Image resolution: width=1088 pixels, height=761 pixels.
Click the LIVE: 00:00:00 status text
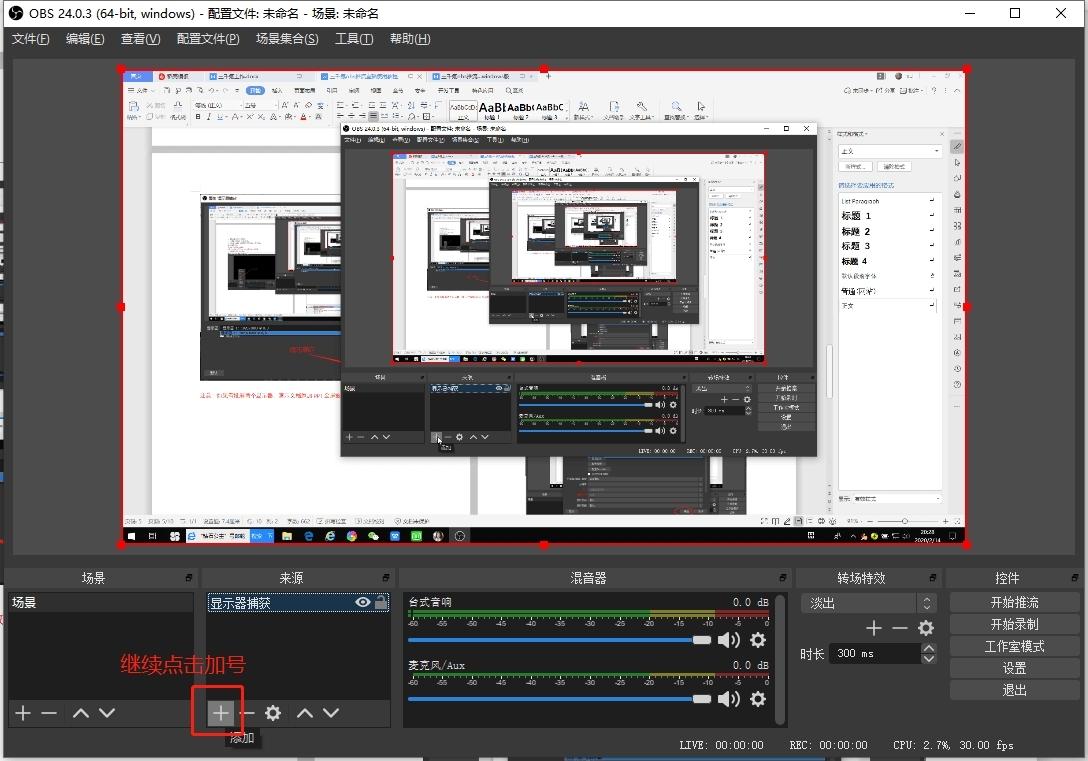point(721,745)
